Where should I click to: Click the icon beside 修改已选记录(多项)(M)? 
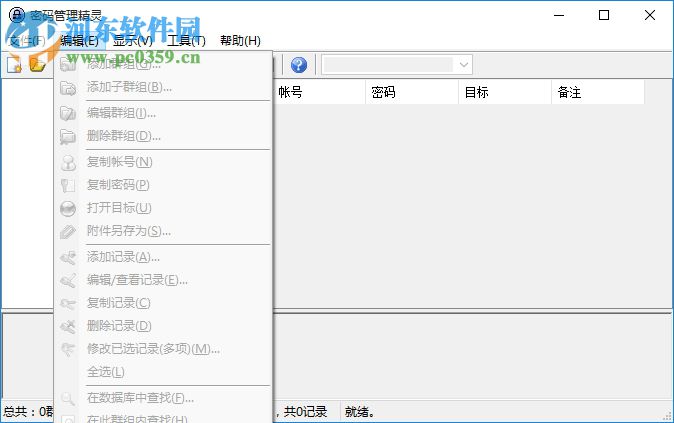[x=68, y=349]
